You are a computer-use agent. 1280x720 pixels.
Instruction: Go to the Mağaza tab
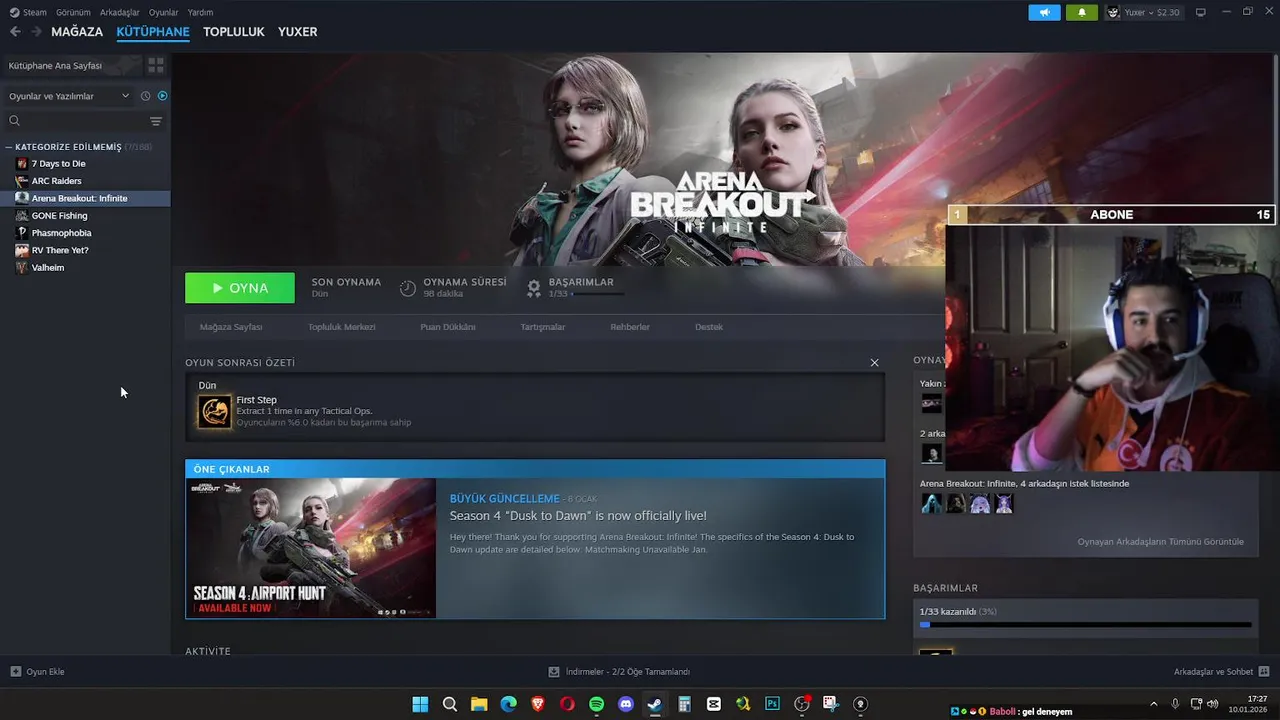click(77, 32)
